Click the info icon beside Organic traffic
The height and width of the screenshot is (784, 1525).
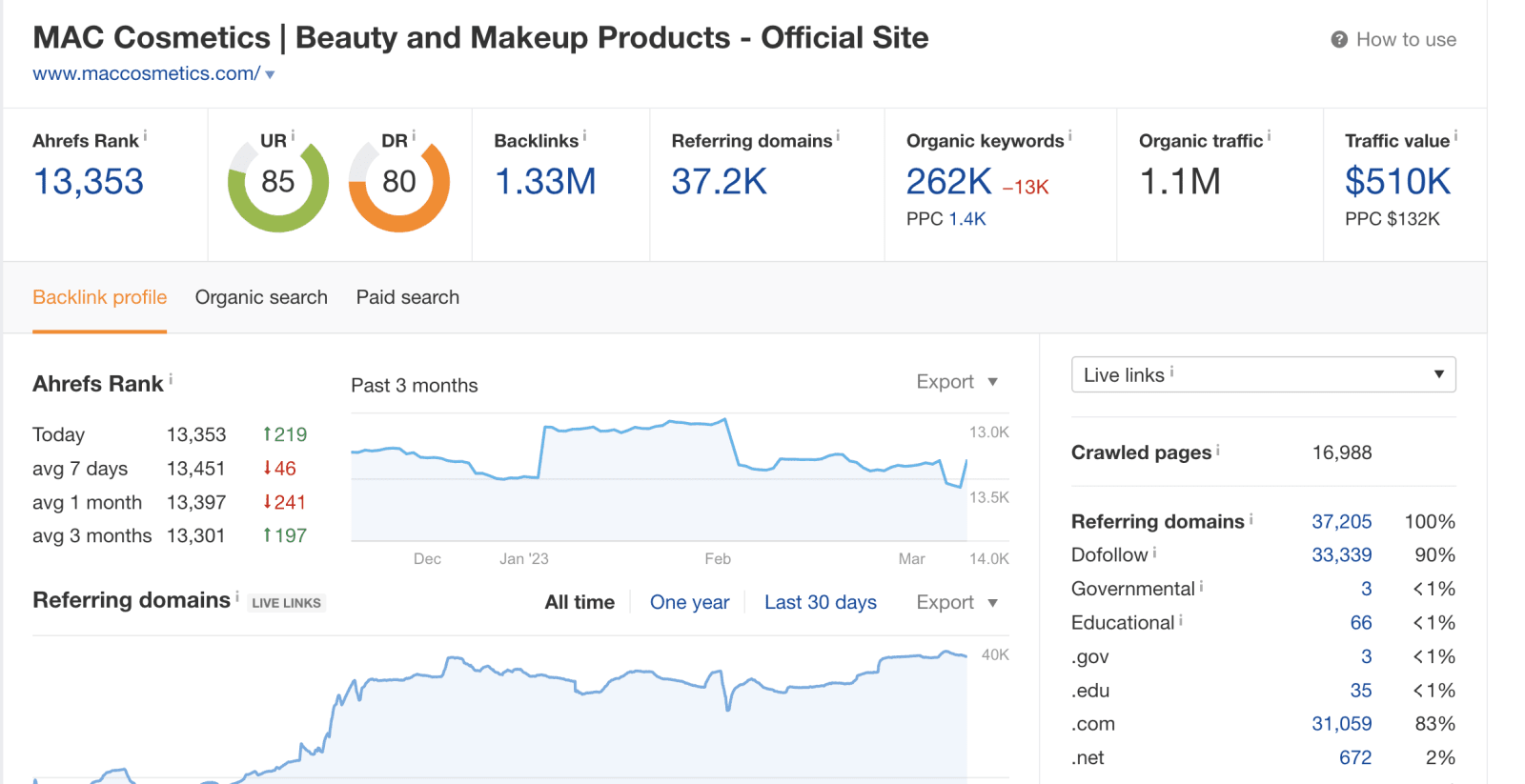(1269, 136)
